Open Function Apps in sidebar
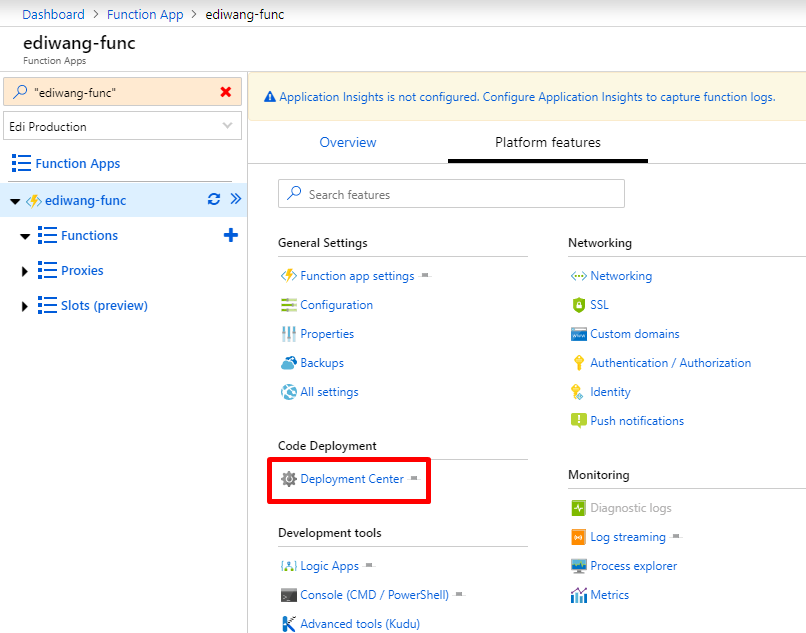The height and width of the screenshot is (633, 806). click(78, 164)
